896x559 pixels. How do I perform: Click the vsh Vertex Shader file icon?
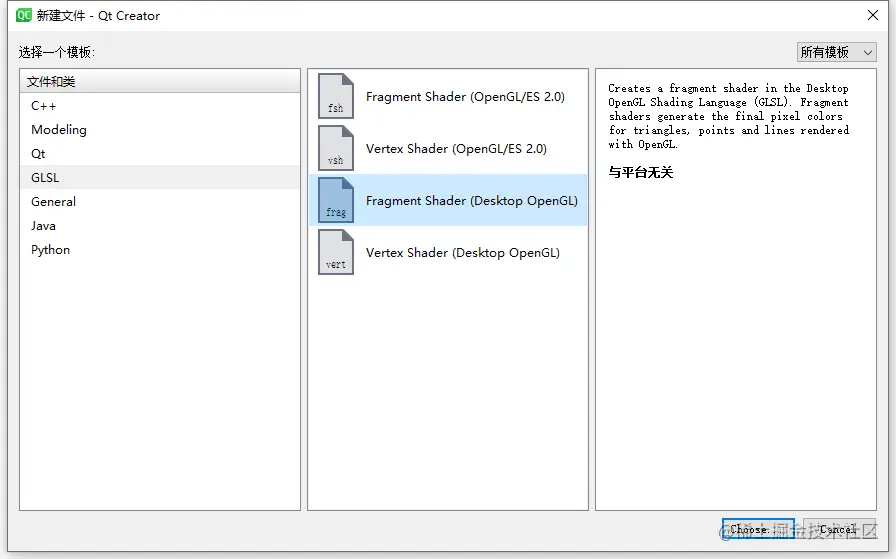tap(335, 148)
